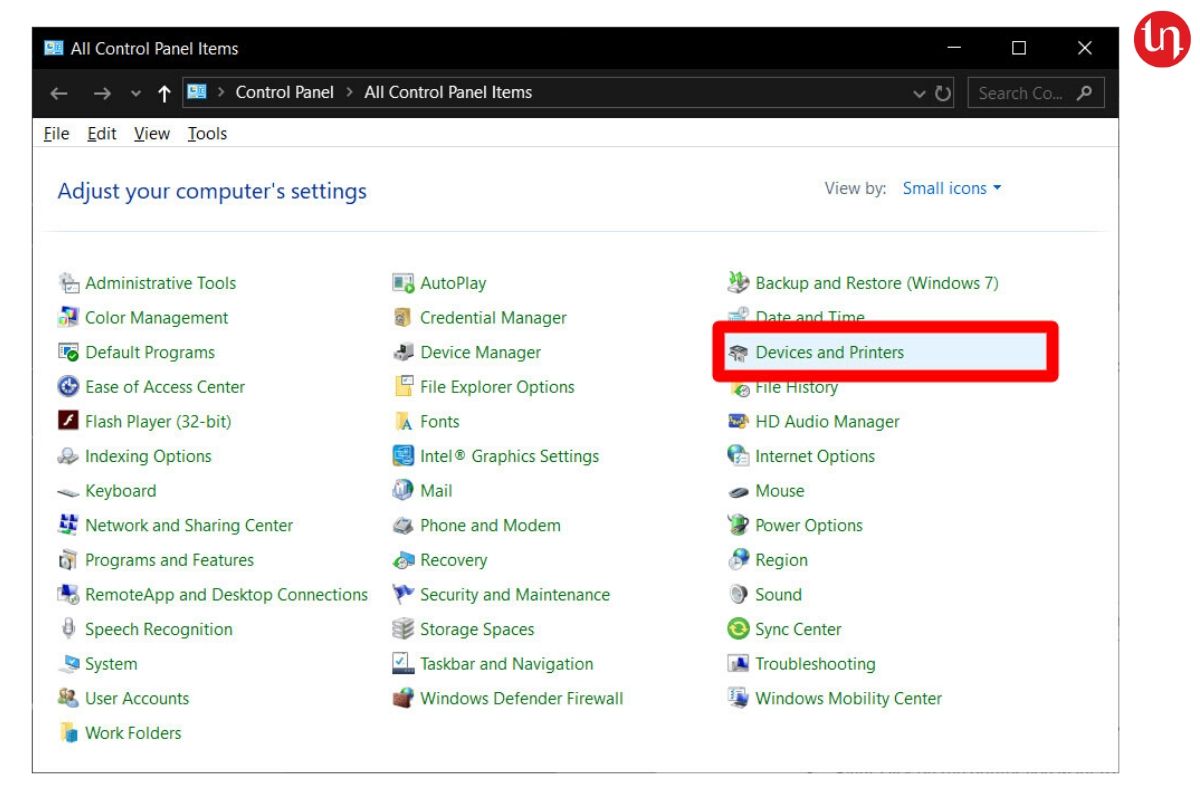Open Security and Maintenance
This screenshot has height=800, width=1200.
(515, 595)
